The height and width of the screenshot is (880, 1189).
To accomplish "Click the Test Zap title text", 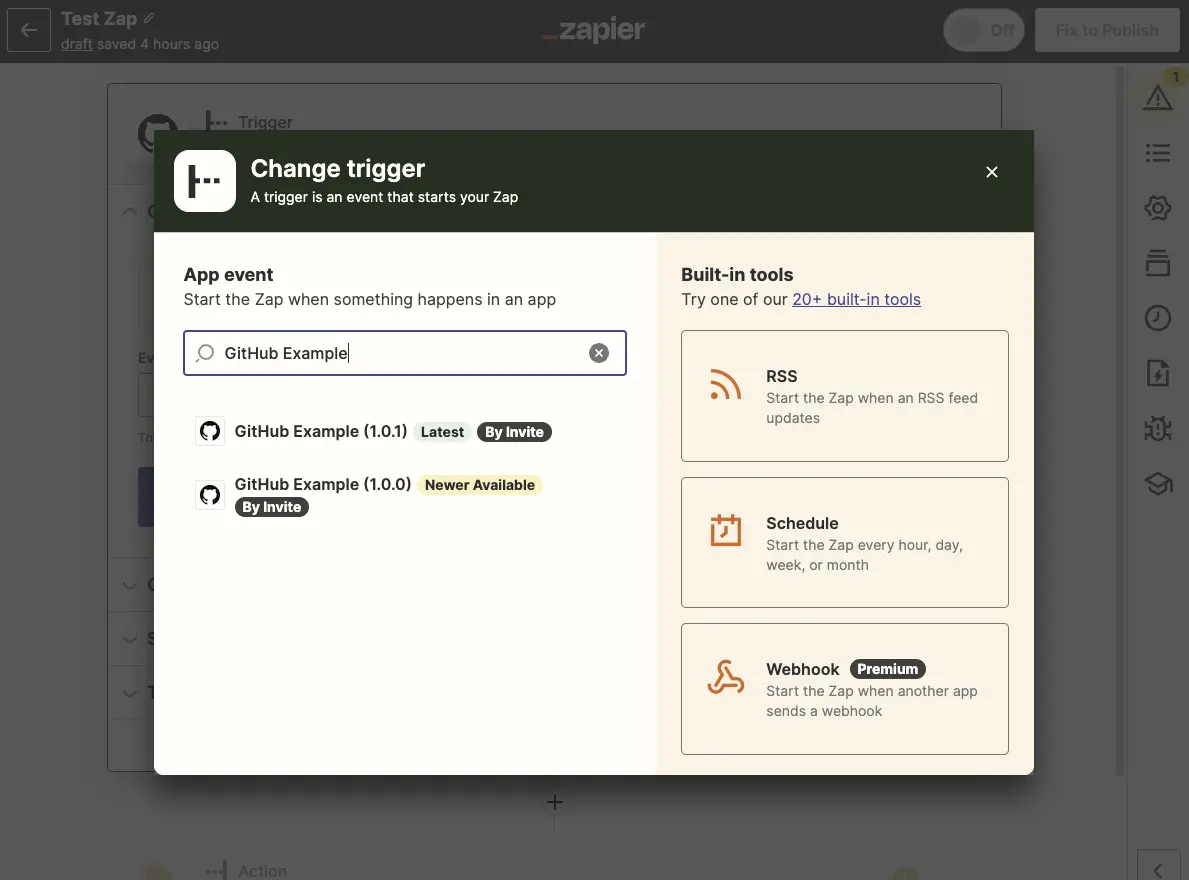I will pos(99,18).
